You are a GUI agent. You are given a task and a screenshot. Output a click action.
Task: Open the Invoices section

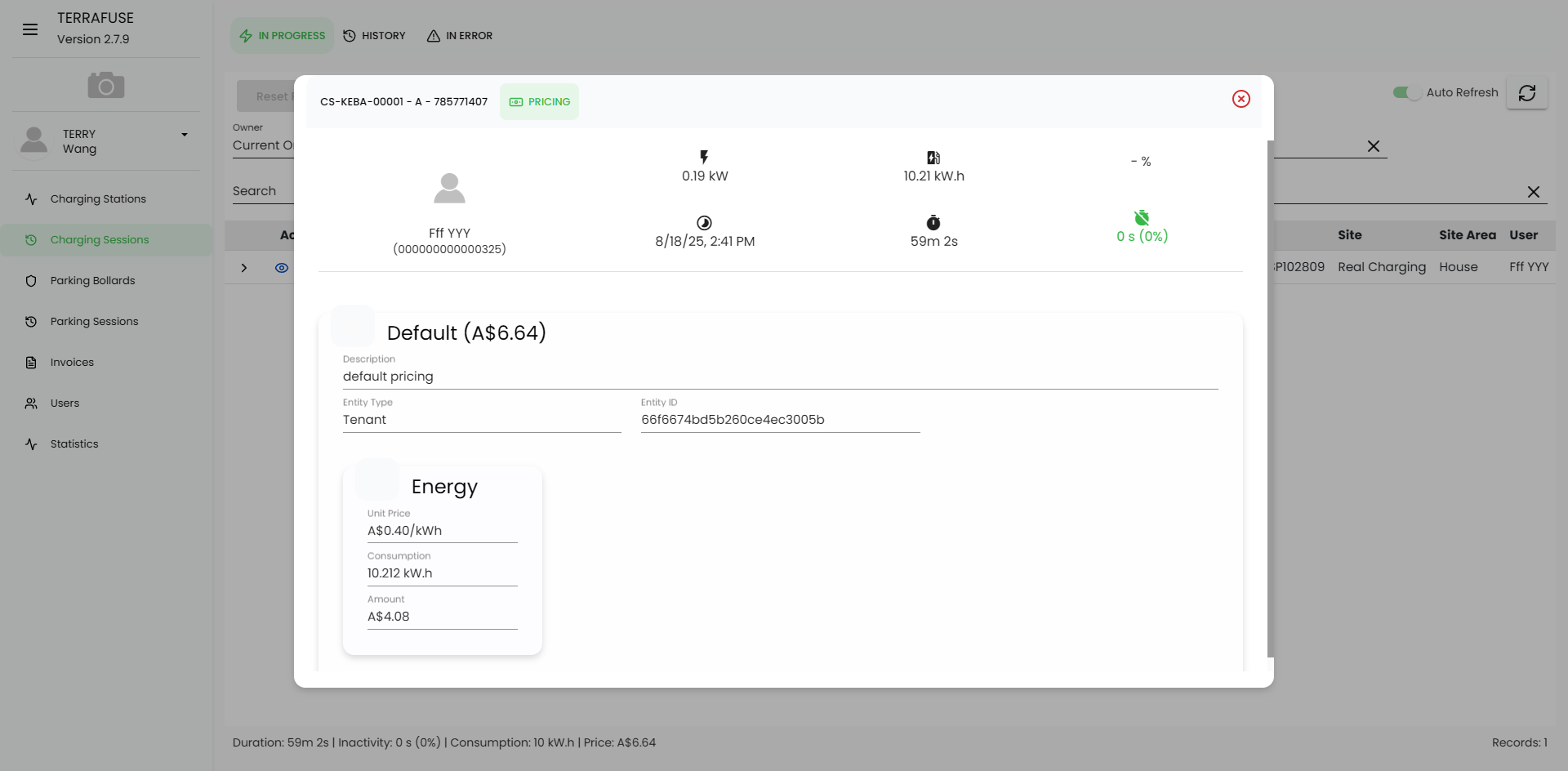click(x=72, y=362)
